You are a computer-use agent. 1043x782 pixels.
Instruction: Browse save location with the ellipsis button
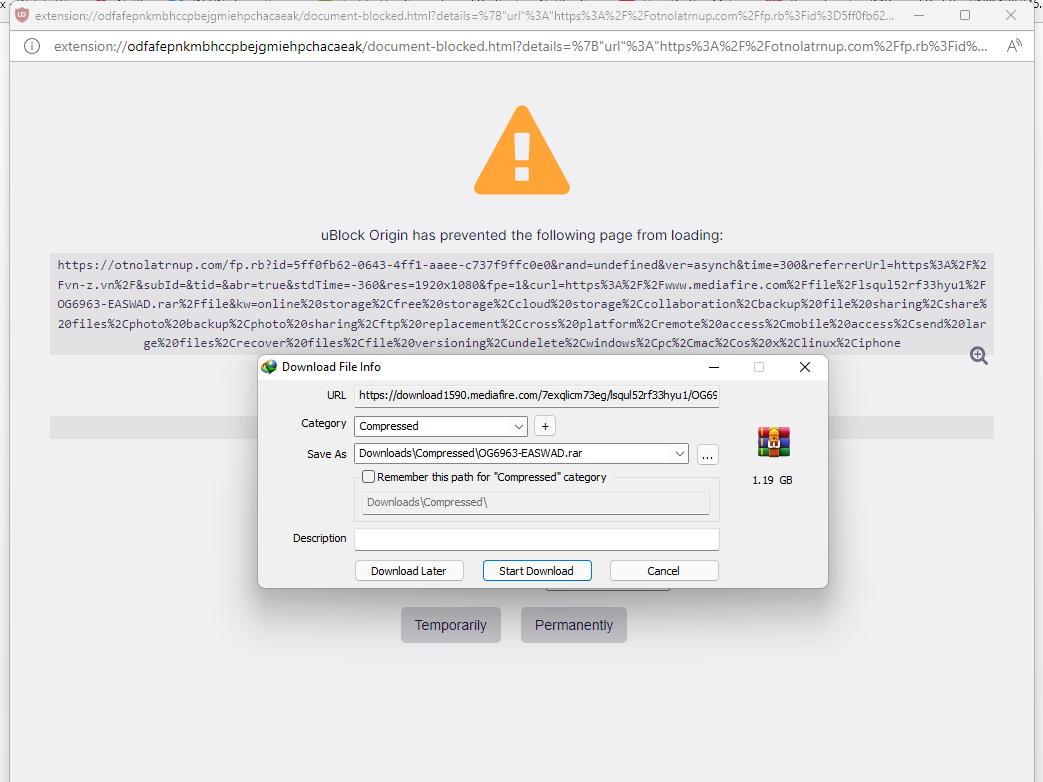tap(708, 455)
